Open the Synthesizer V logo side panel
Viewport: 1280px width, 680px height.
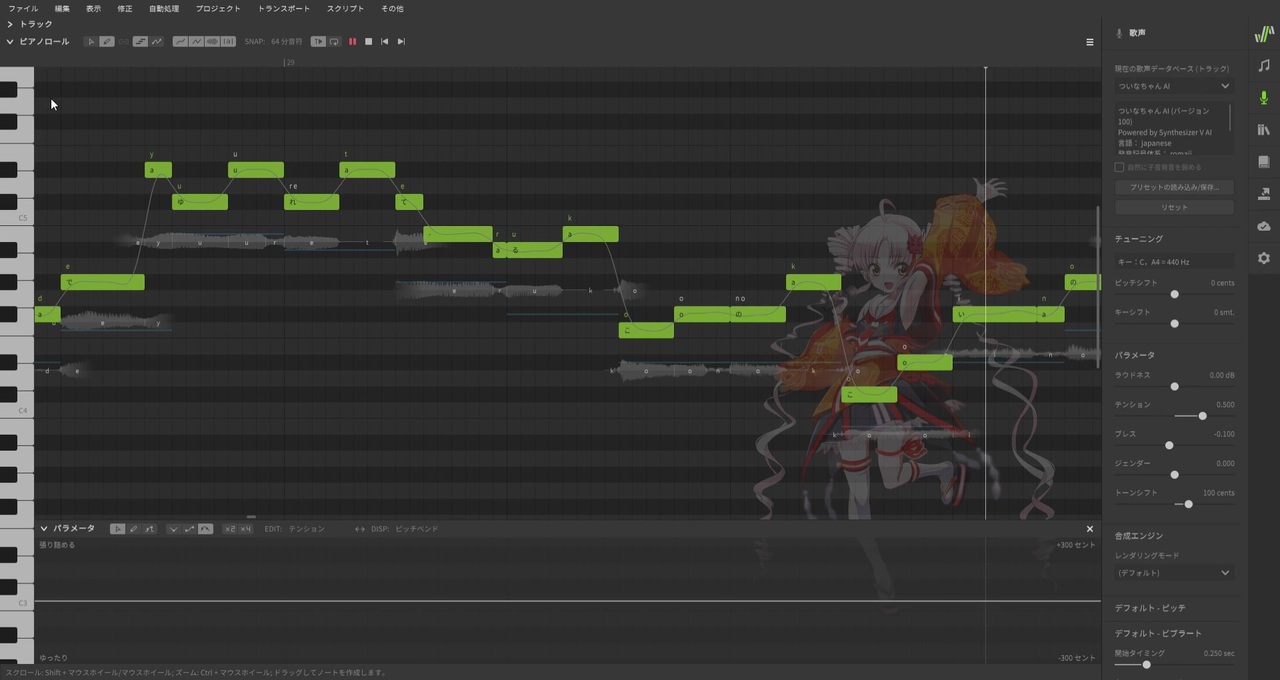coord(1264,34)
